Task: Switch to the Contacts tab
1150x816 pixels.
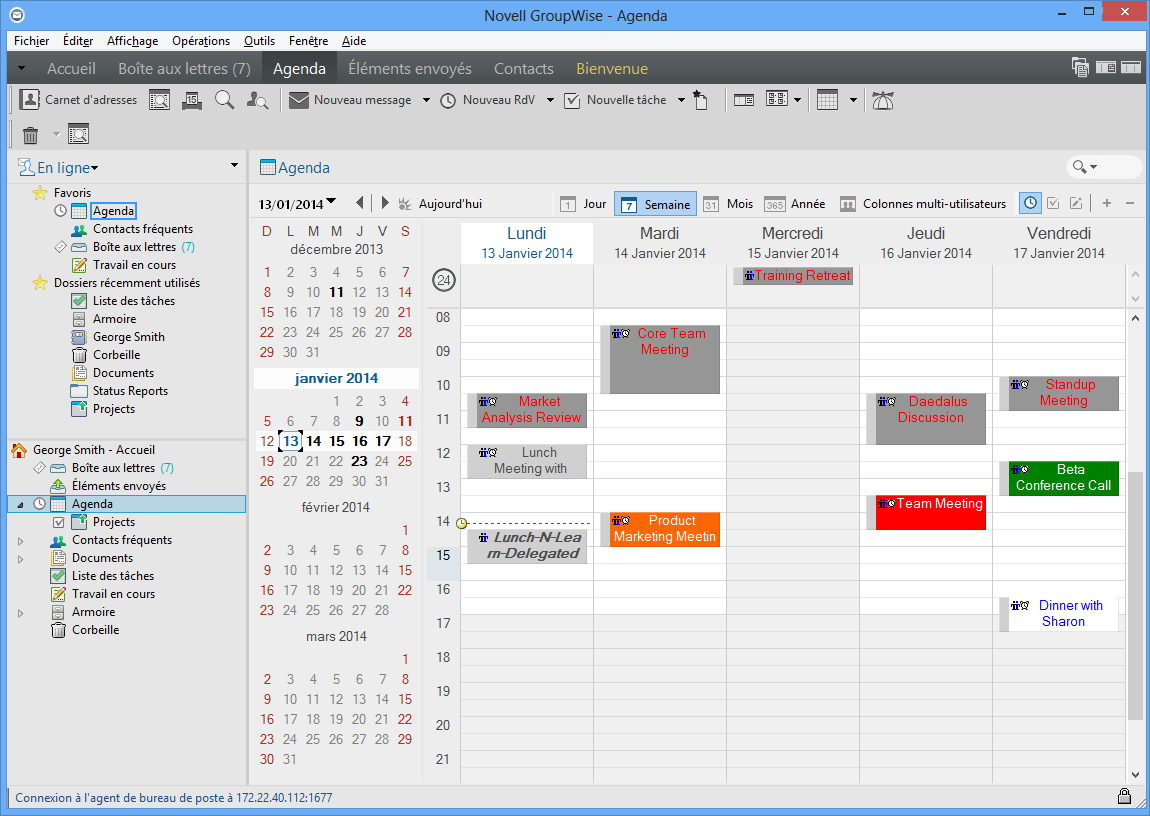Action: point(523,68)
